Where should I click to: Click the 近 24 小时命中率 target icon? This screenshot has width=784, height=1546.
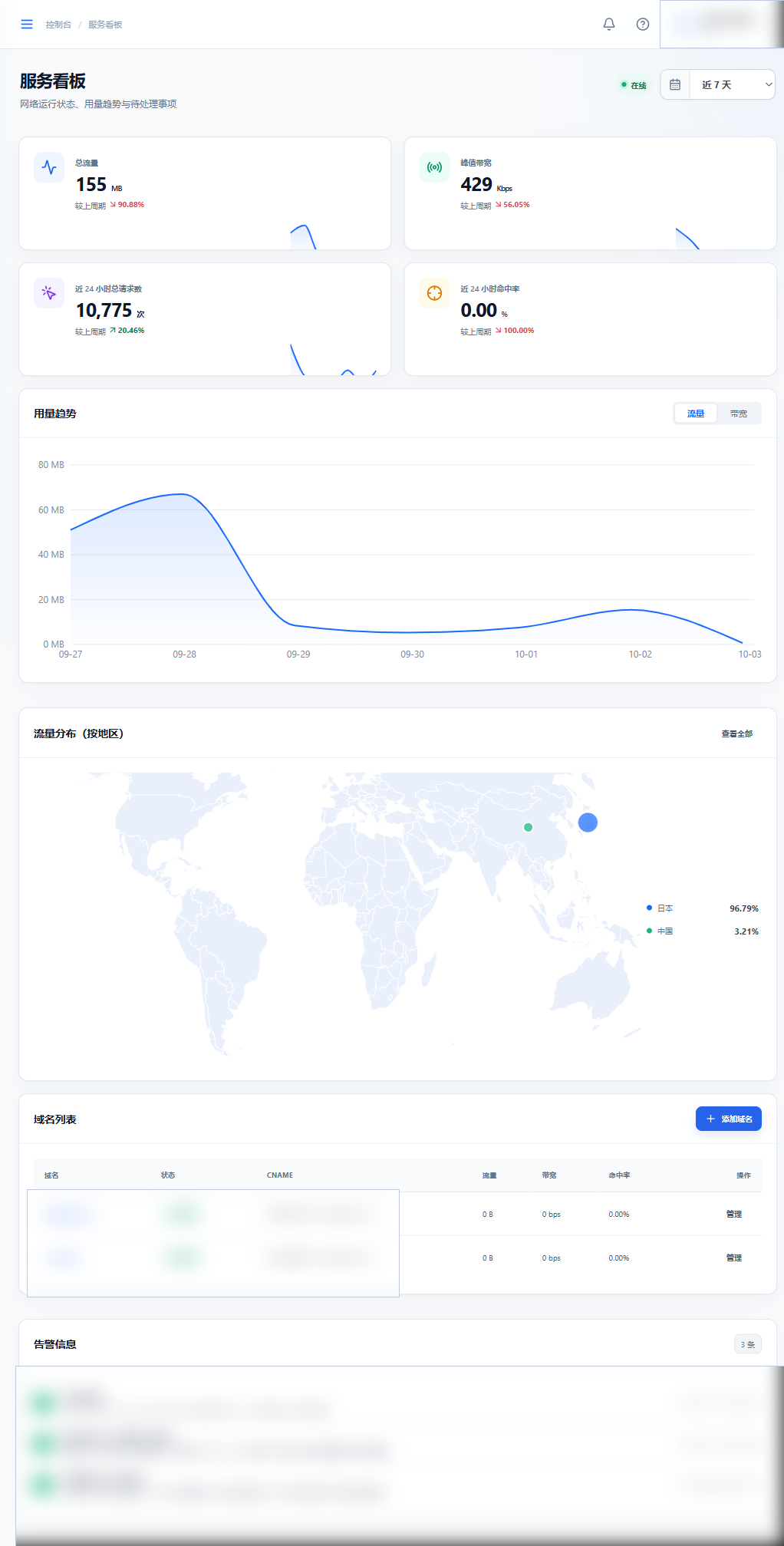tap(434, 293)
